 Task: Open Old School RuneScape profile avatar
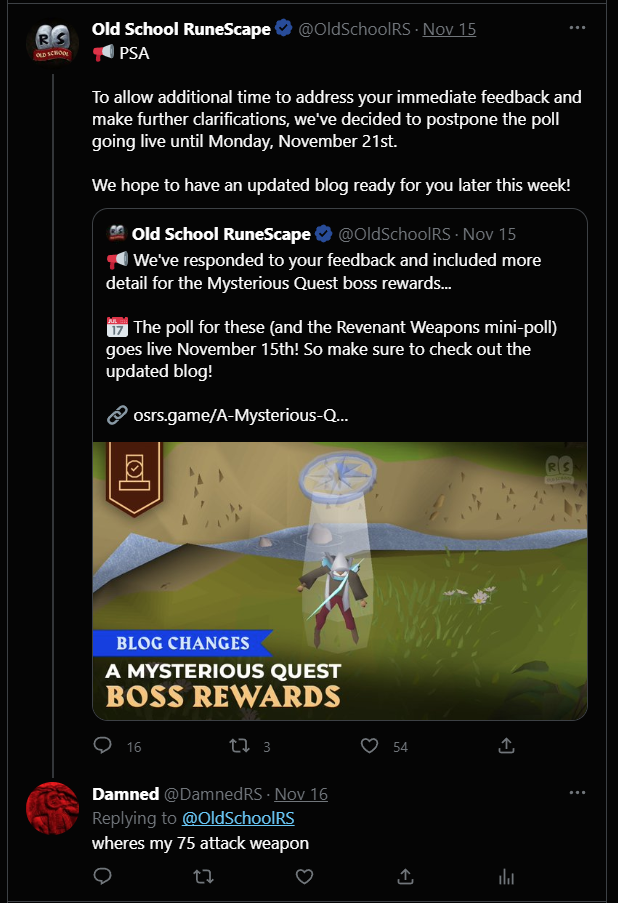point(52,43)
